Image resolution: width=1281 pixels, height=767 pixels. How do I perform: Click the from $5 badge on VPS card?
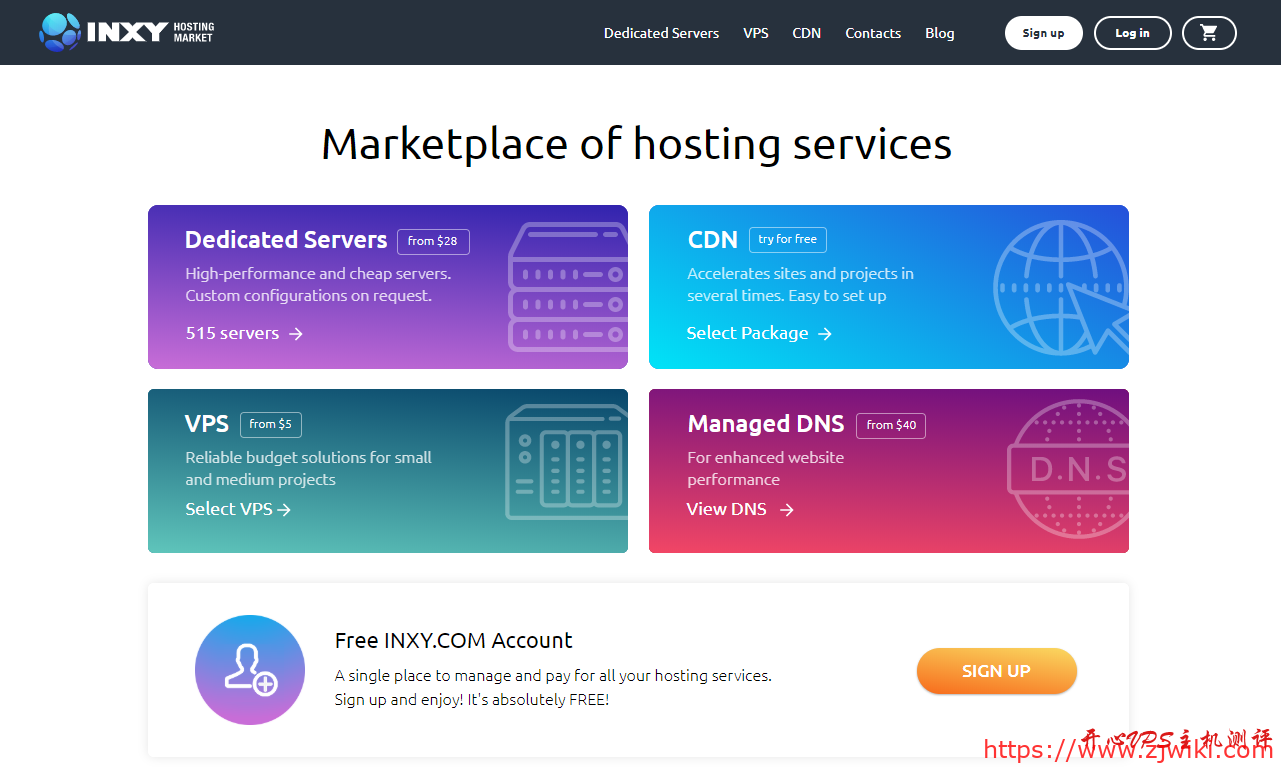pos(270,424)
